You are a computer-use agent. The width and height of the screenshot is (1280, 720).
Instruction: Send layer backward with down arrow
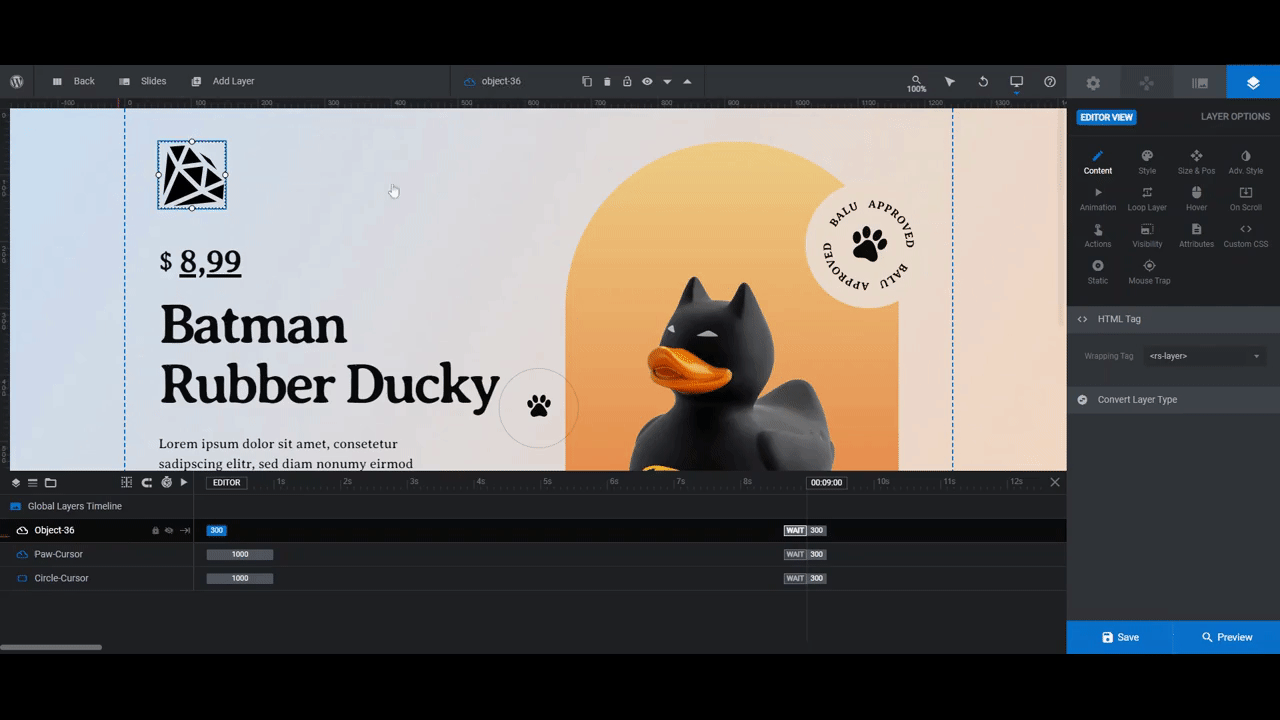[667, 81]
